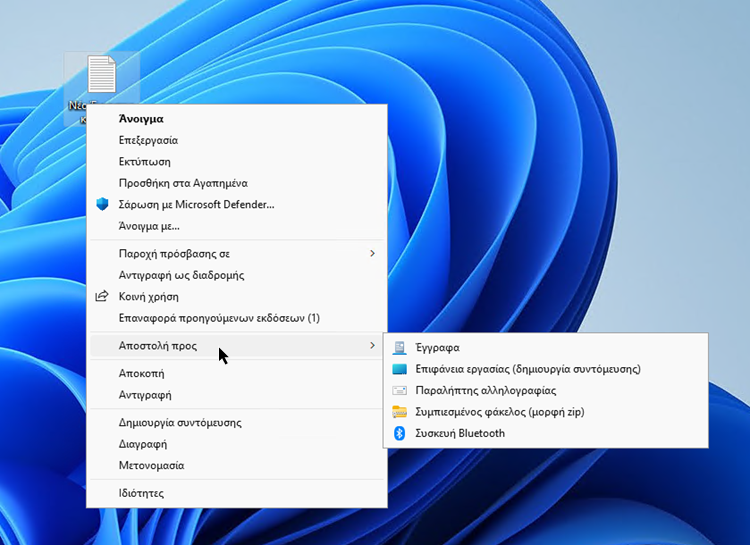Image resolution: width=750 pixels, height=545 pixels.
Task: Click the Έγγραφα documents icon
Action: click(x=399, y=347)
